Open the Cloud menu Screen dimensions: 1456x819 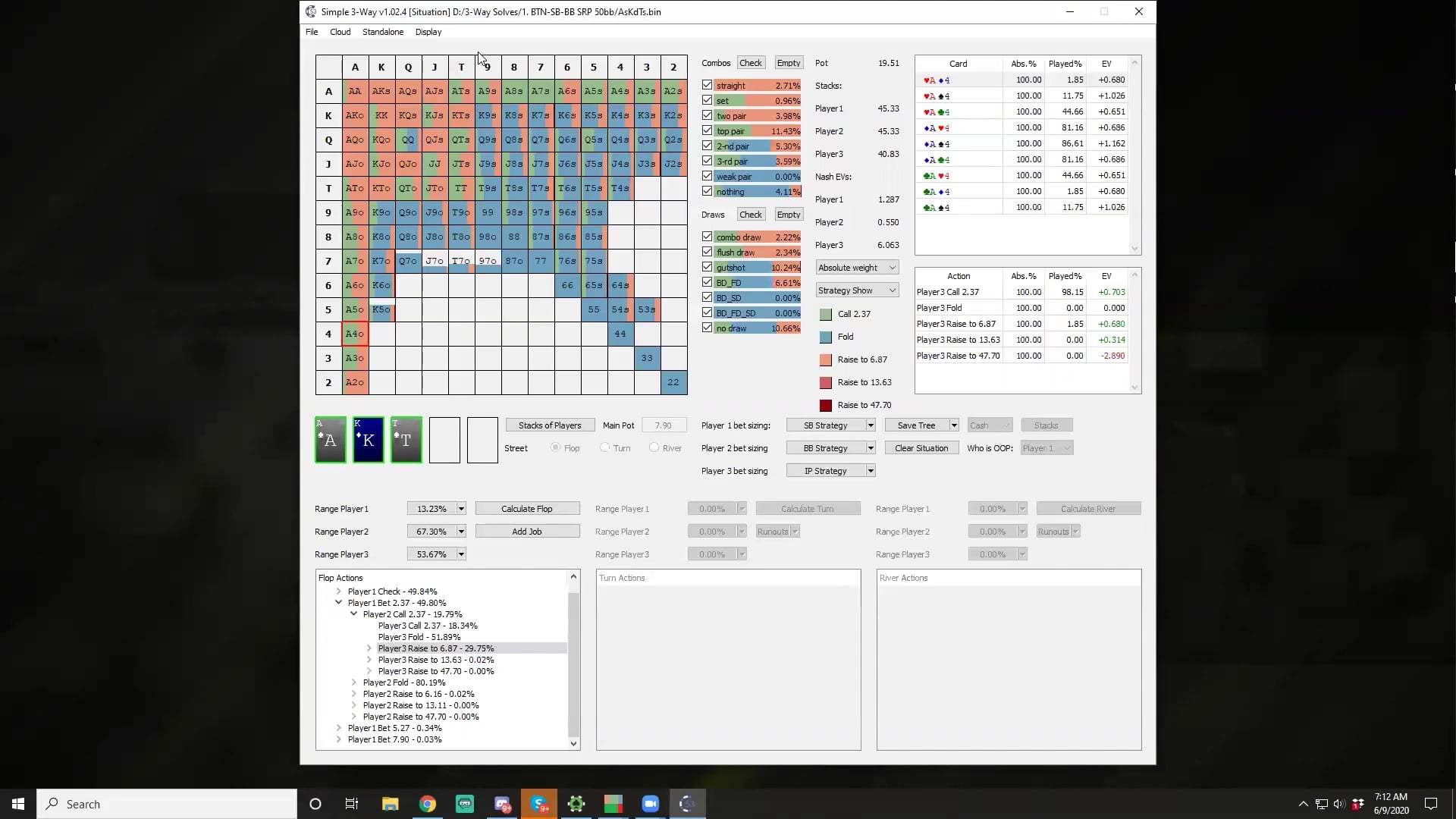[340, 32]
